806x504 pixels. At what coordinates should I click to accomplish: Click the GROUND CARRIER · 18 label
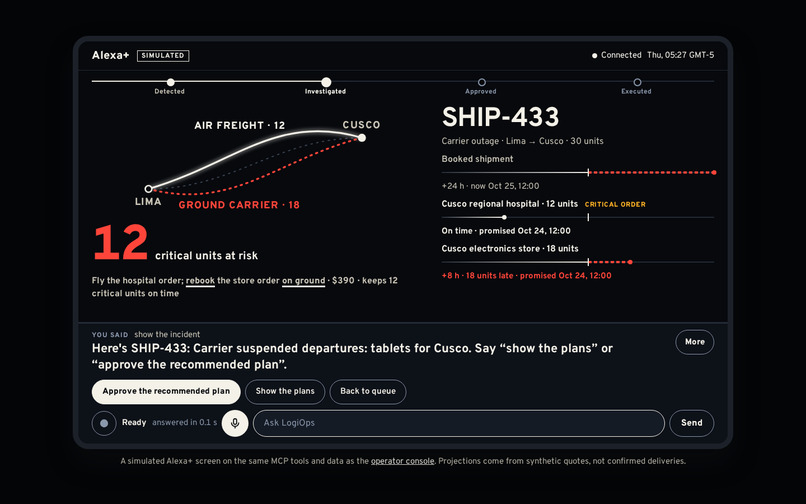tap(239, 205)
